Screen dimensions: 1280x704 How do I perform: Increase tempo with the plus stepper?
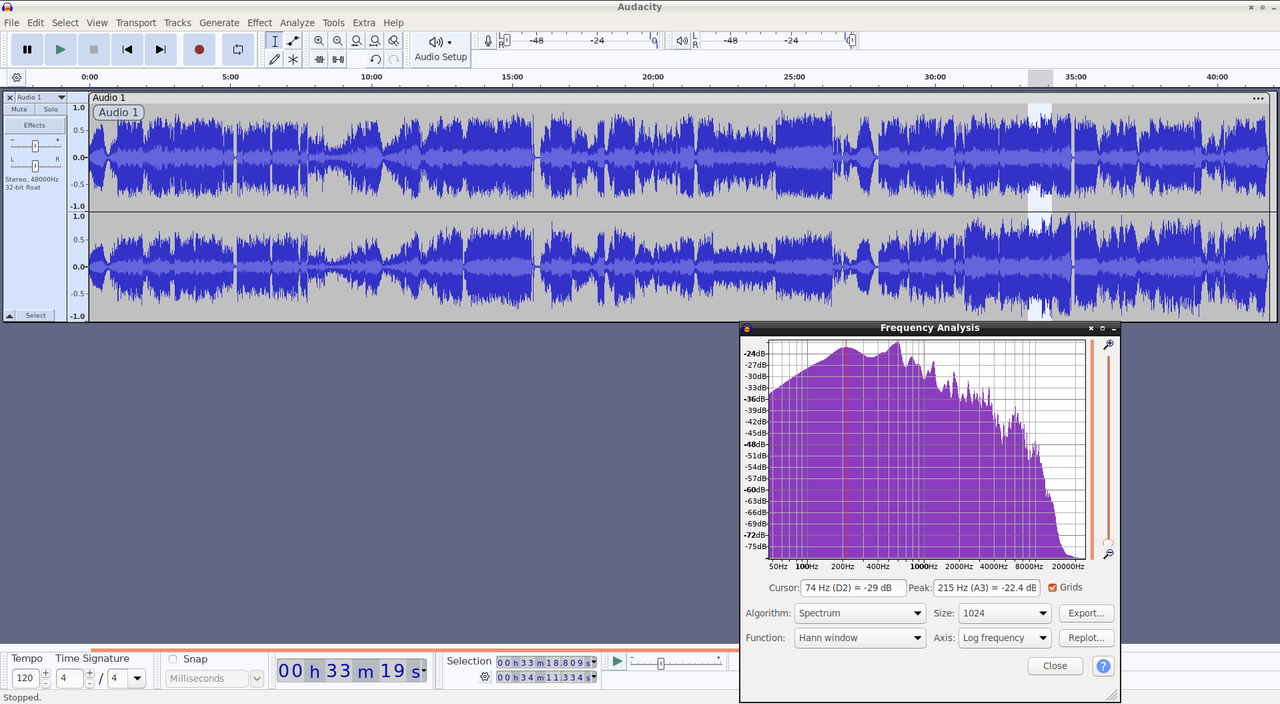(46, 673)
